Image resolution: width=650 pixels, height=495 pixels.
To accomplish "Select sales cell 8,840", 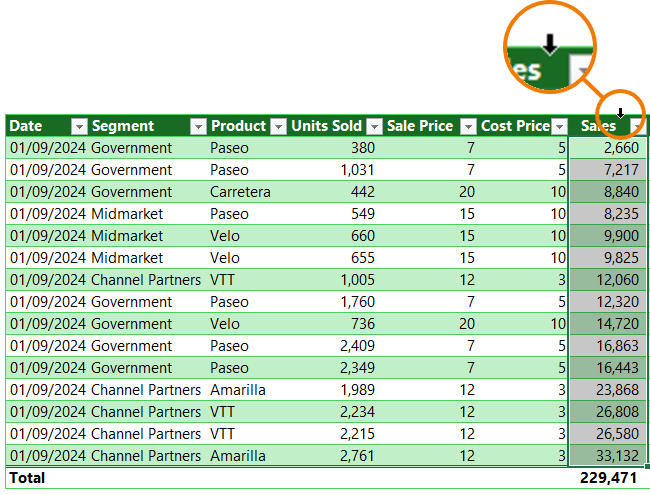I will (608, 192).
